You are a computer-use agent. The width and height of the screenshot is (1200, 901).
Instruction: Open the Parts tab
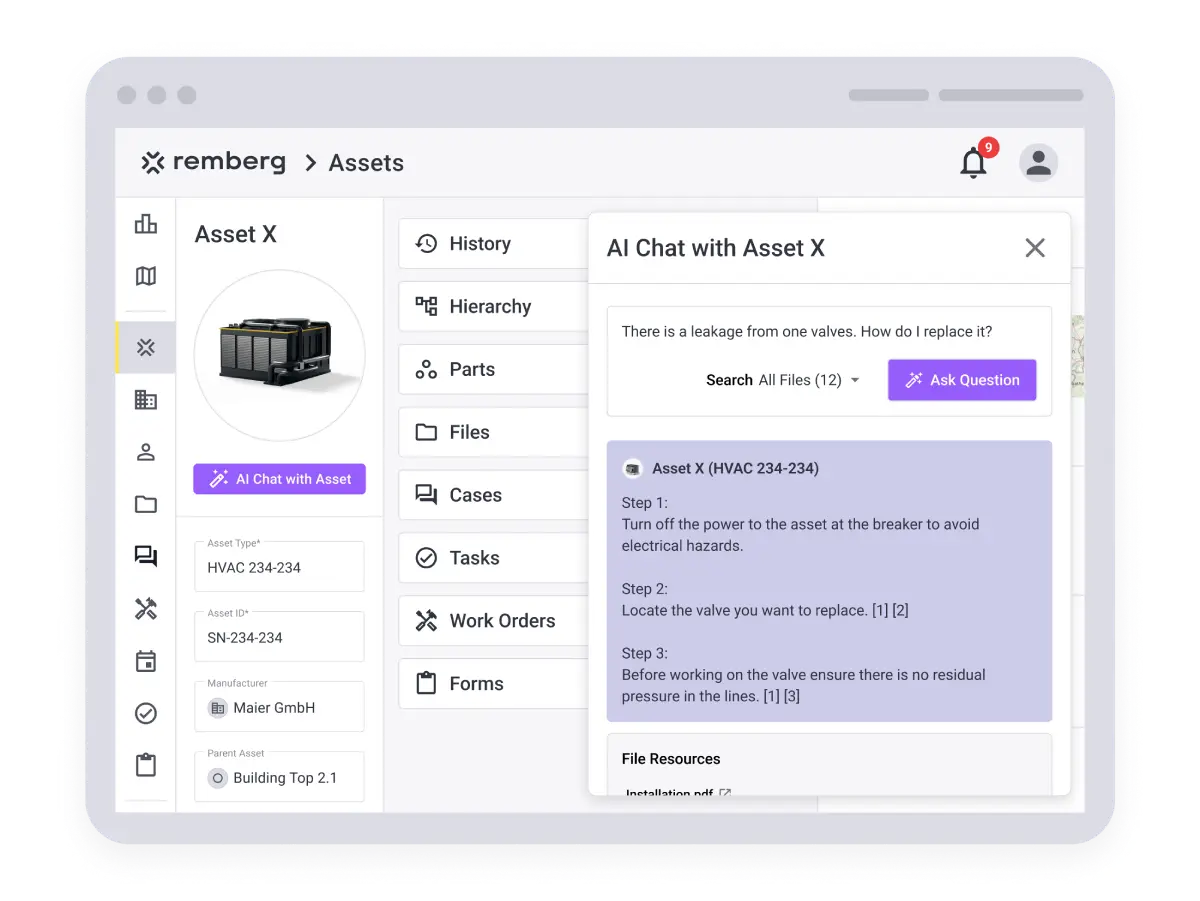coord(494,370)
